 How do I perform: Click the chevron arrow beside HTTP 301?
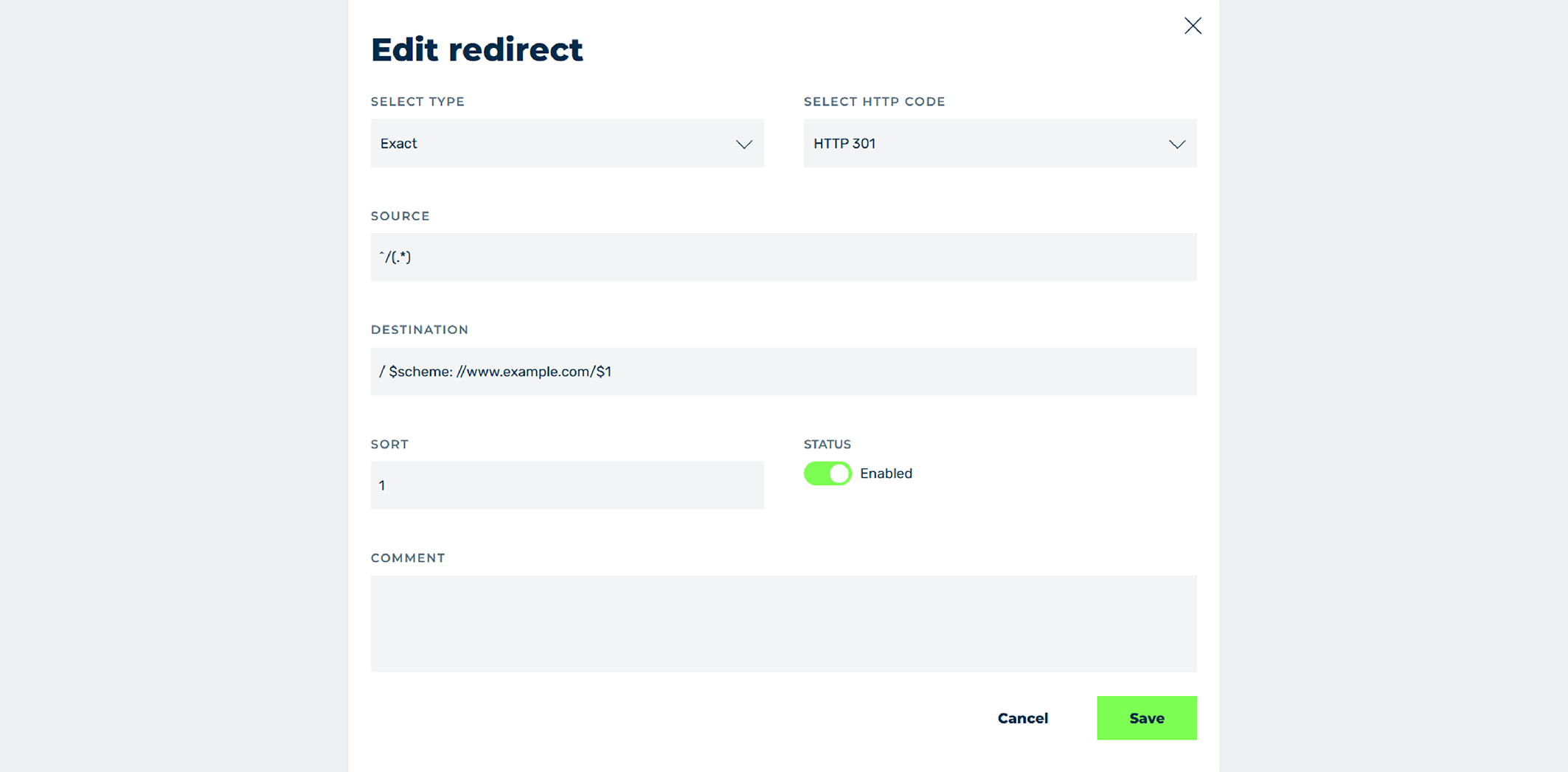click(x=1177, y=145)
